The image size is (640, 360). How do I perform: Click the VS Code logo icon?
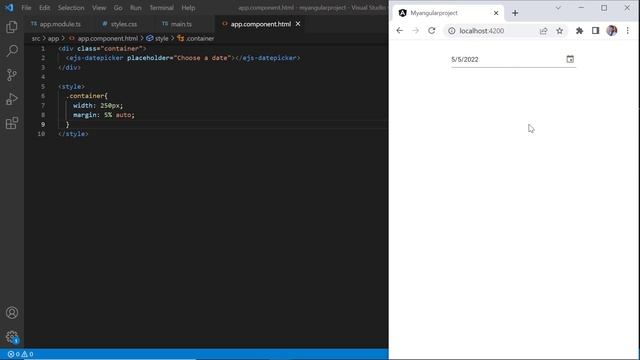click(9, 8)
